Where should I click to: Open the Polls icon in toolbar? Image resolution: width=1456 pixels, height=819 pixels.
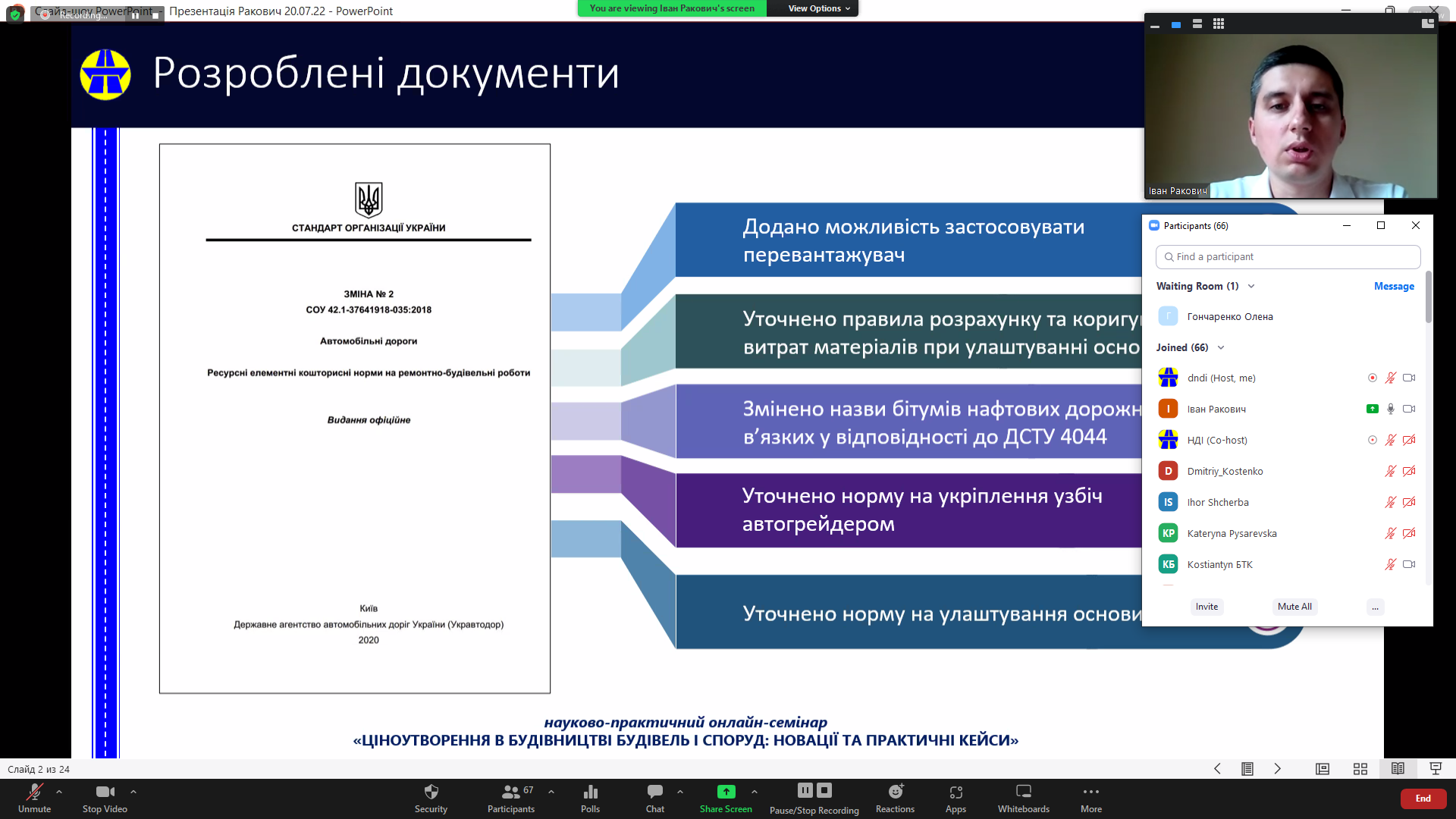pos(590,792)
